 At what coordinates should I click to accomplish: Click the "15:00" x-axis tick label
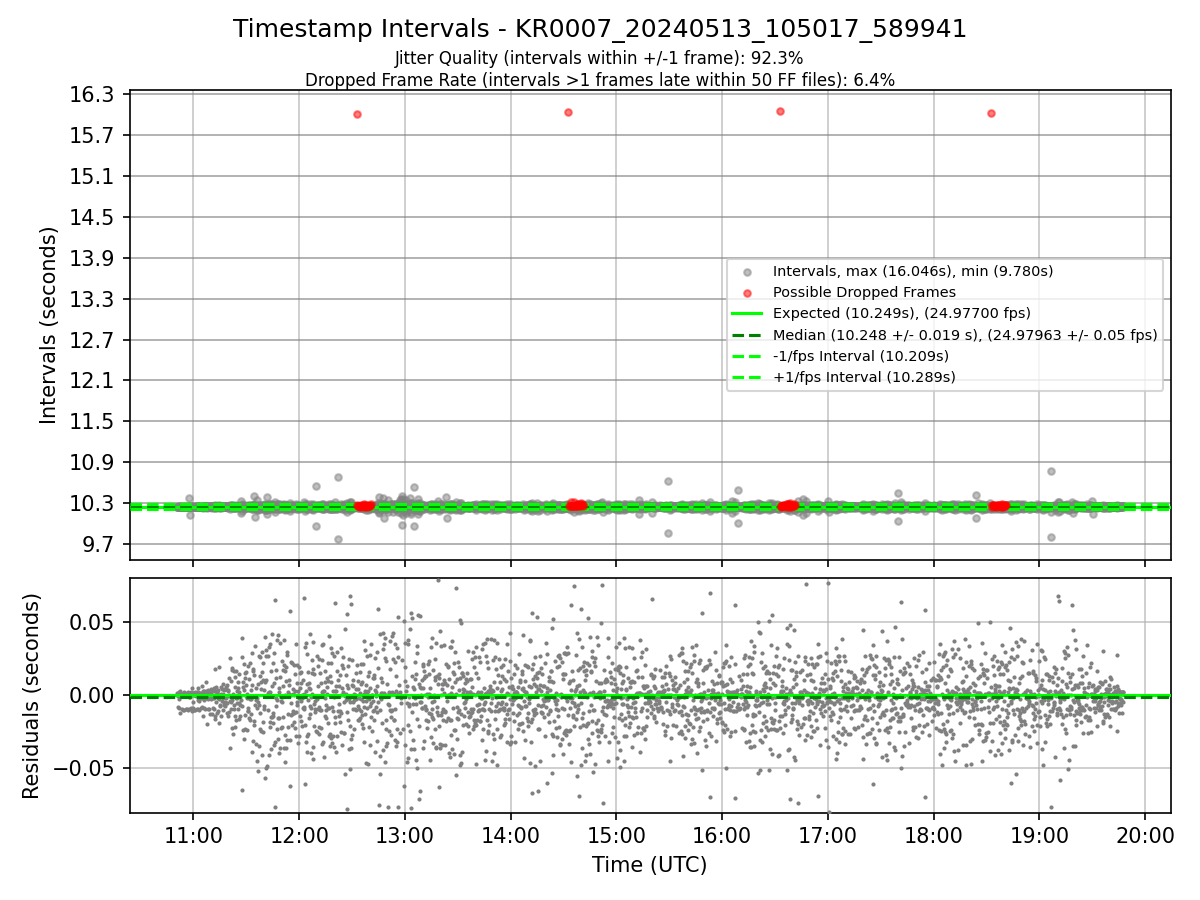point(616,835)
